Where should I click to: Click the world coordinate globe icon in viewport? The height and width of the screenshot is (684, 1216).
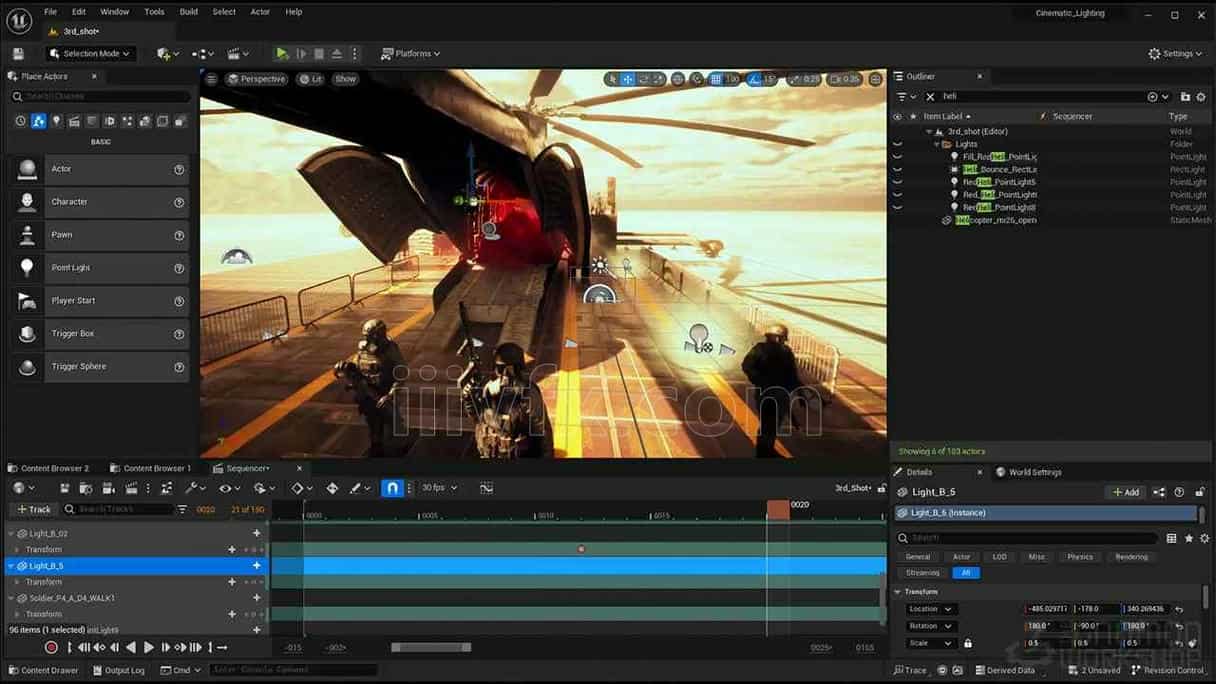click(x=678, y=79)
